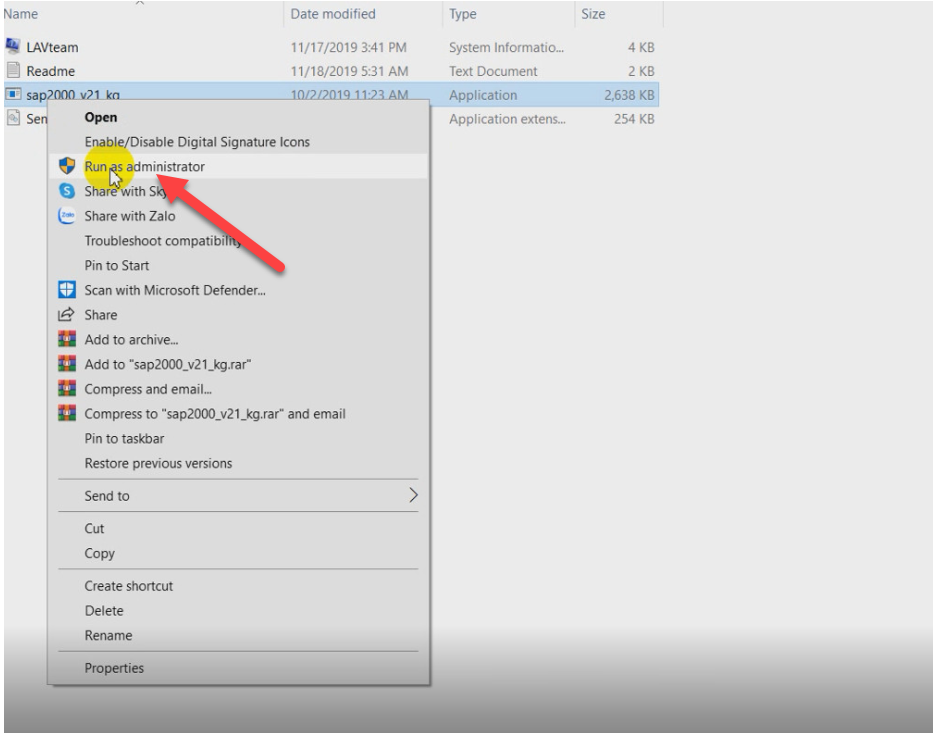The height and width of the screenshot is (733, 933).
Task: Click the Application type cell of sap2000
Action: point(483,95)
